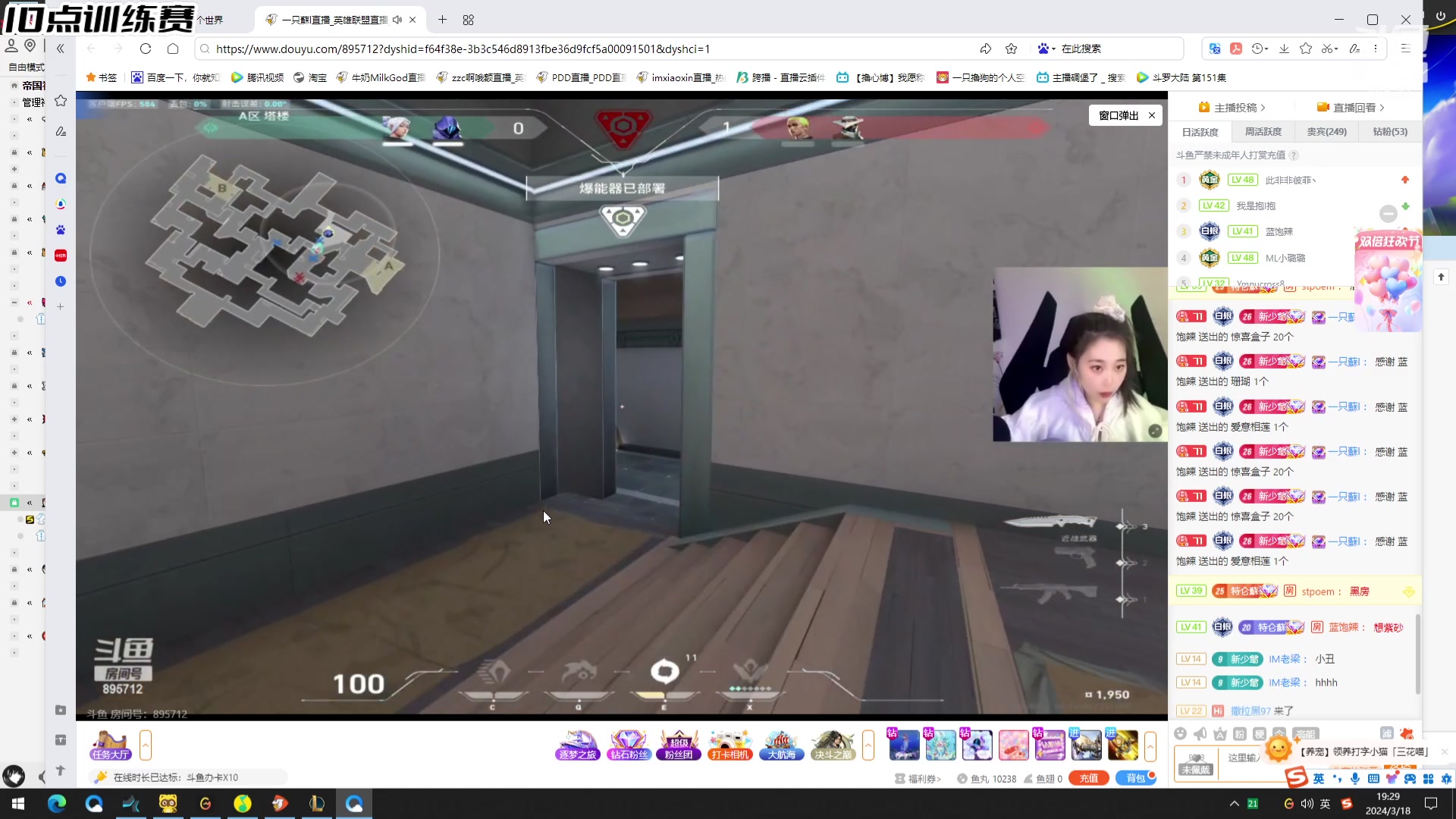1456x819 pixels.
Task: Open notes pen icon in browser sidebar
Action: [61, 131]
